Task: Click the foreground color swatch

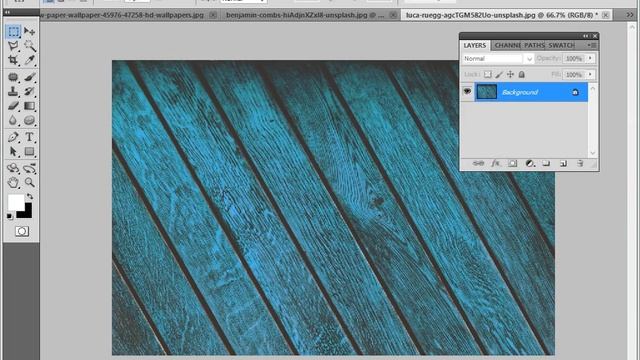Action: pyautogui.click(x=15, y=202)
